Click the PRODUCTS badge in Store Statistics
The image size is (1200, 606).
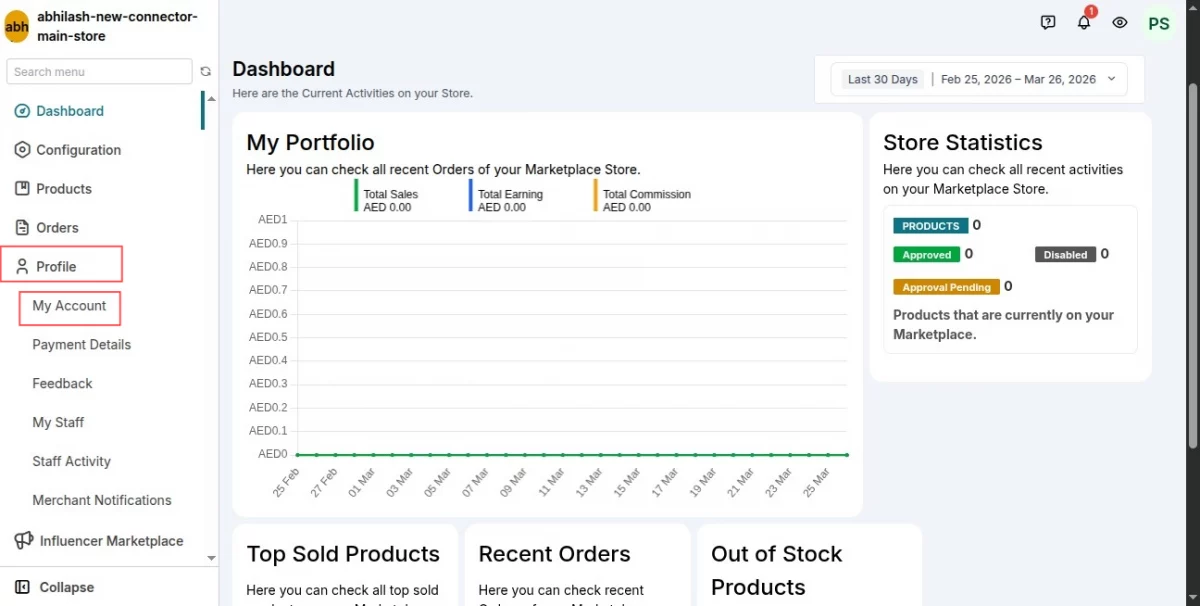[x=931, y=226]
